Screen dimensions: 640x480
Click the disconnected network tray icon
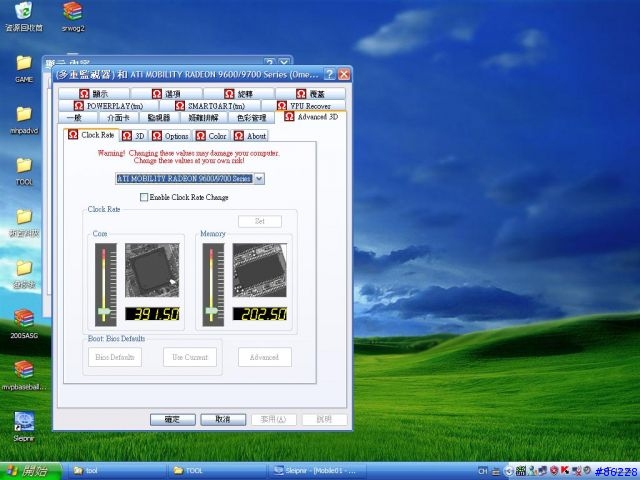(577, 471)
